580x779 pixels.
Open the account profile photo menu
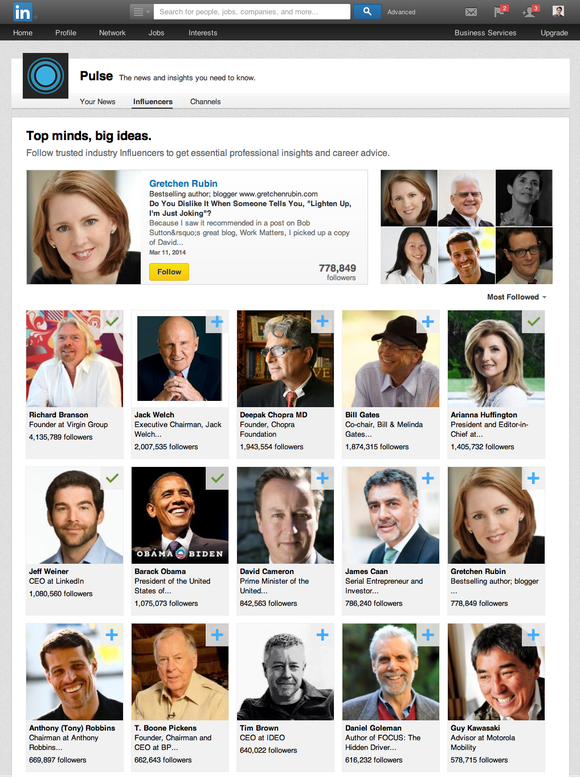click(x=558, y=11)
